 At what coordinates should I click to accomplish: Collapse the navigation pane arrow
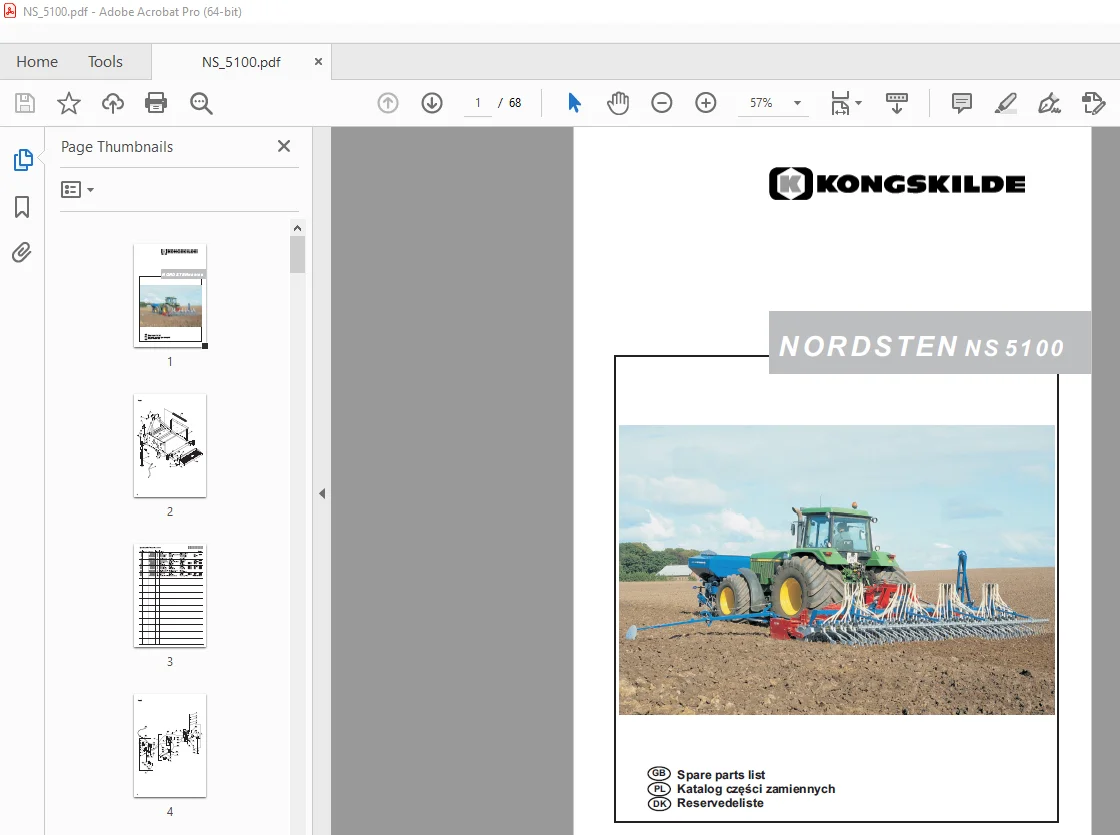[x=322, y=494]
